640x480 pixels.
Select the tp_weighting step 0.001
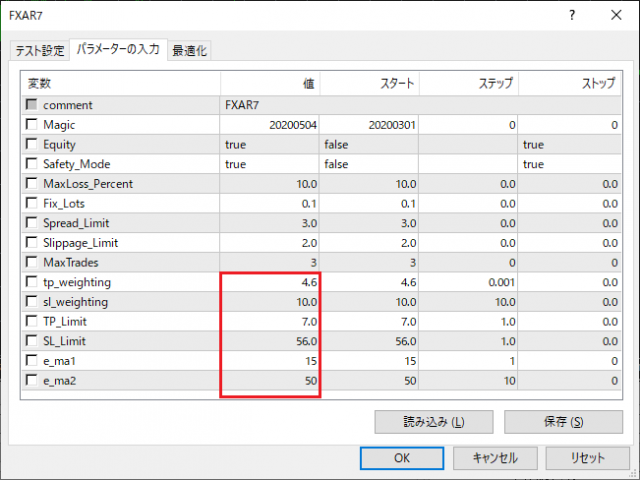point(469,282)
